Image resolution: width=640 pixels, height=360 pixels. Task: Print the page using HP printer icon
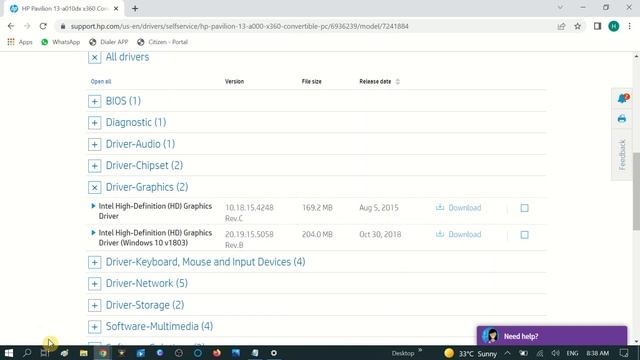pyautogui.click(x=622, y=119)
